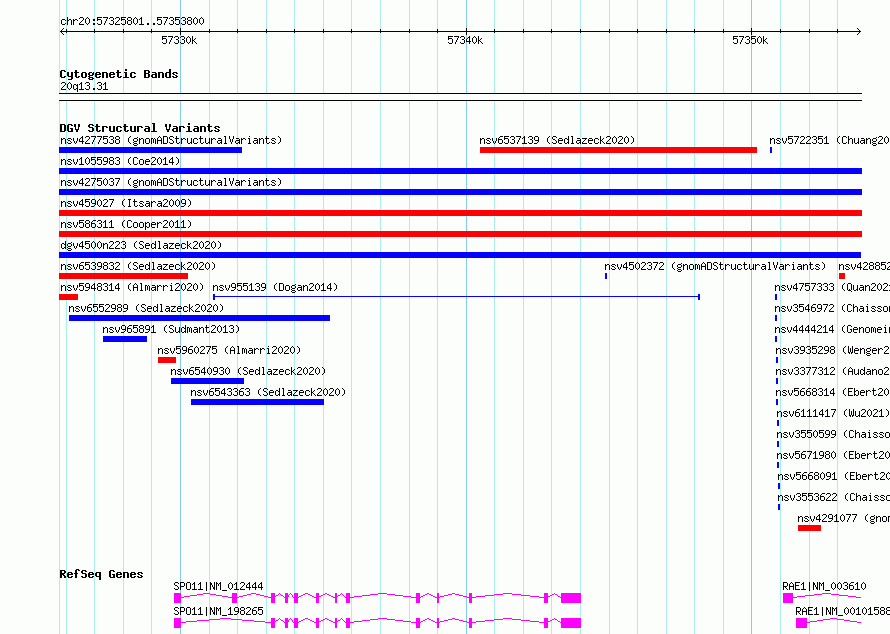The image size is (890, 634).
Task: Click the 20q13.31 cytogenetic band label
Action: click(x=84, y=86)
